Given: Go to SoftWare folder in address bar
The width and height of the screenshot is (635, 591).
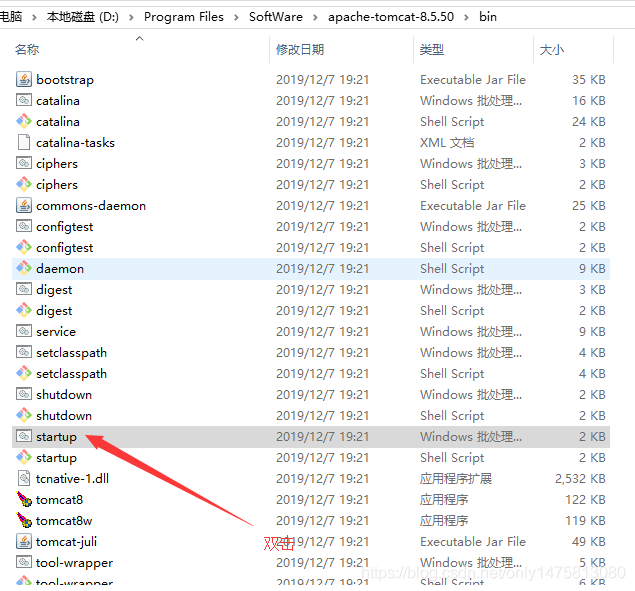Looking at the screenshot, I should pos(276,17).
